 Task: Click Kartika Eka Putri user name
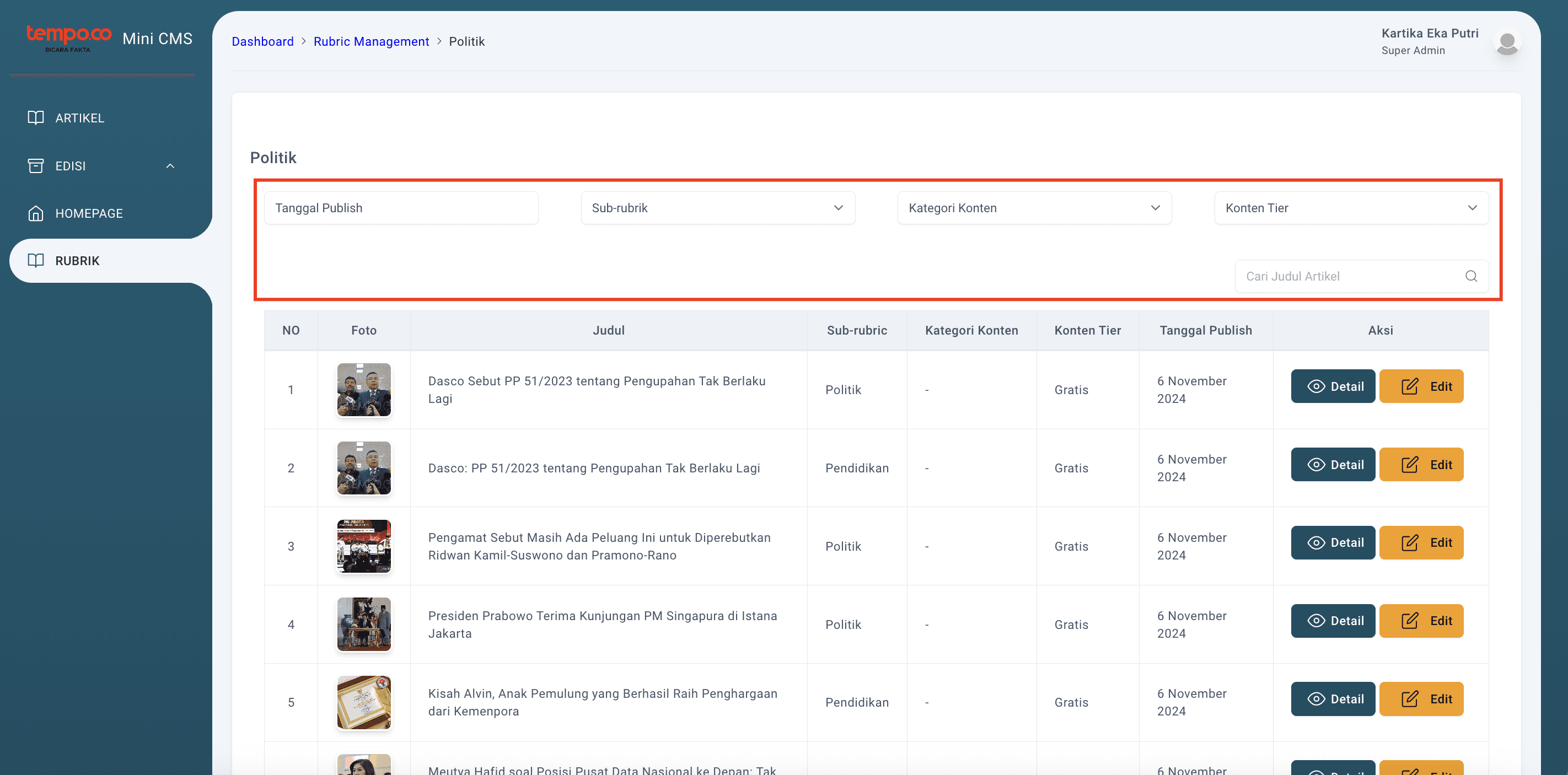pos(1430,34)
